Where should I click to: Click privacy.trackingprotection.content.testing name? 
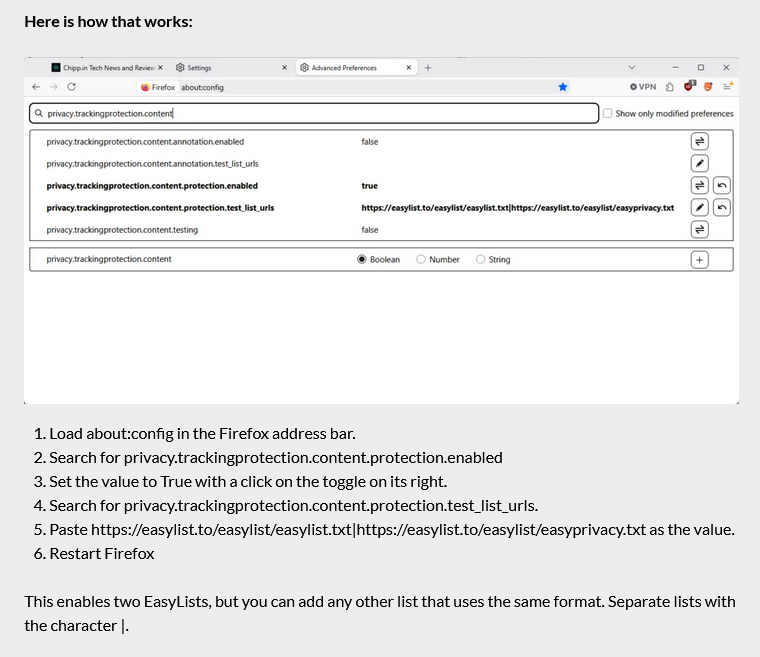(122, 230)
